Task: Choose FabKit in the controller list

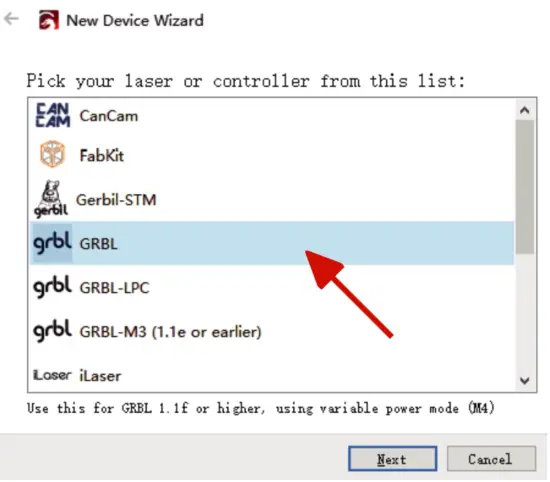Action: point(272,155)
